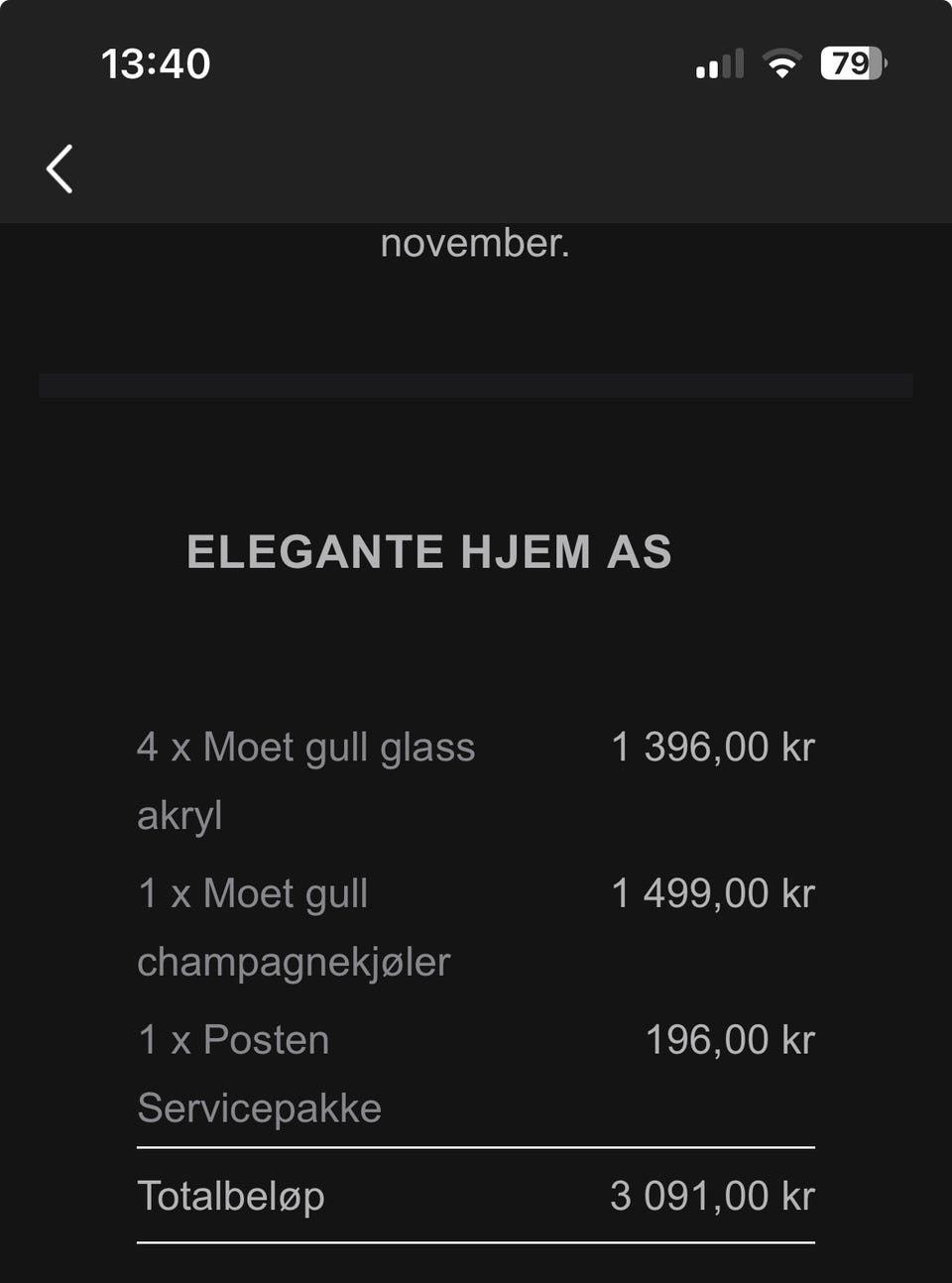The height and width of the screenshot is (1283, 952).
Task: Tap the 1 499,00 kr price
Action: [x=712, y=893]
